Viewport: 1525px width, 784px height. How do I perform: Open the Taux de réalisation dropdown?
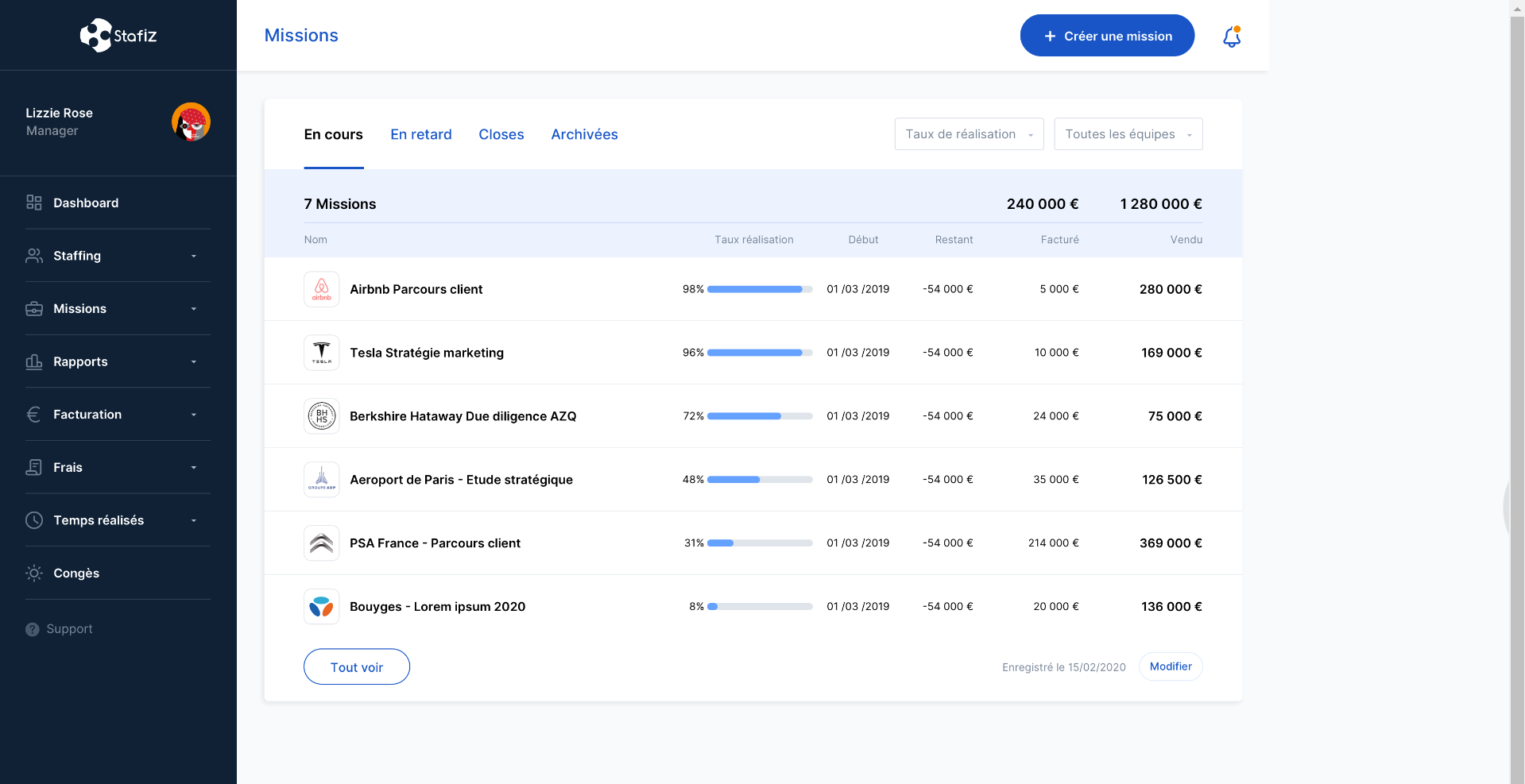pyautogui.click(x=969, y=134)
